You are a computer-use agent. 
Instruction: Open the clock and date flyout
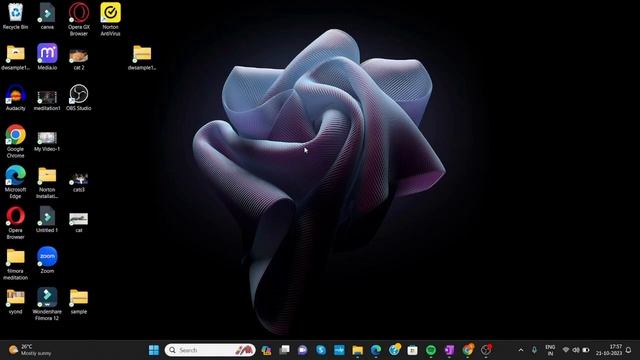609,350
